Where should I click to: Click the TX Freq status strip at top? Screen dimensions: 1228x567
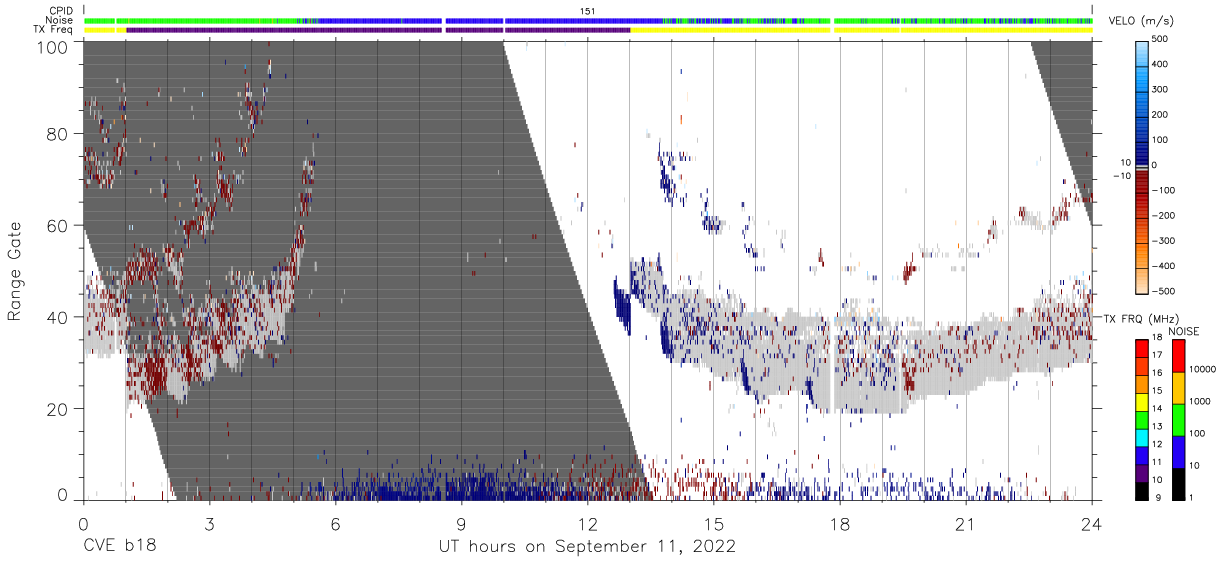tap(588, 30)
